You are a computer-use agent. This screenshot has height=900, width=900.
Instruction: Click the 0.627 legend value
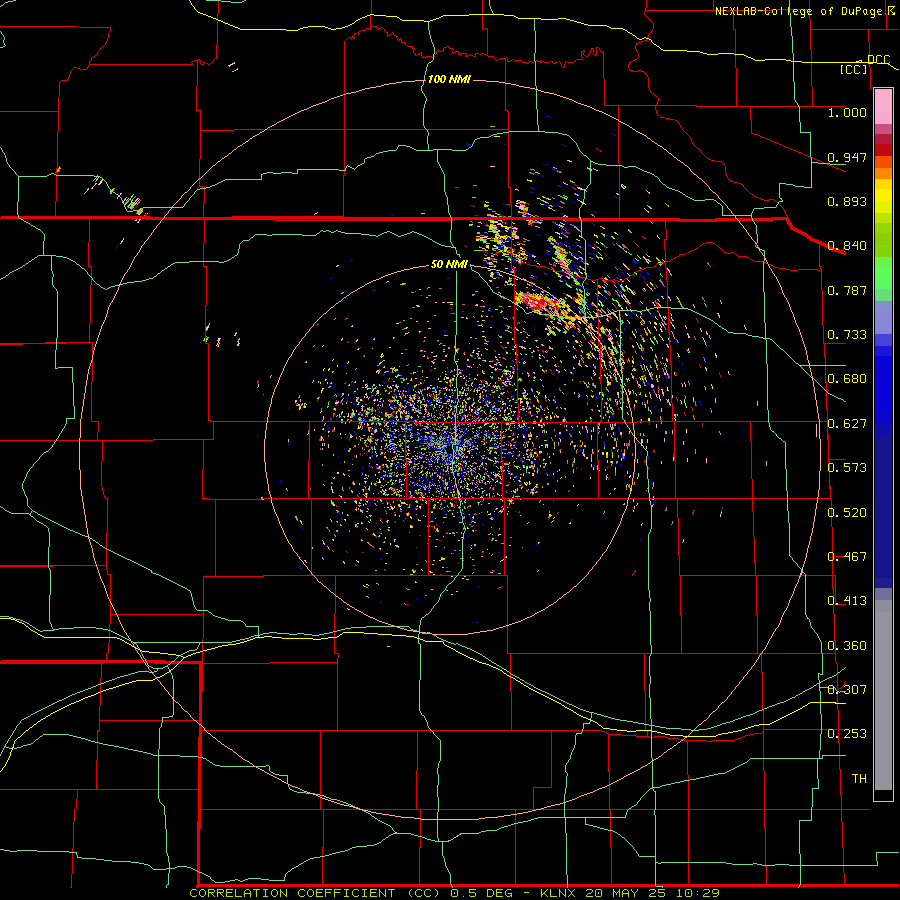point(847,424)
